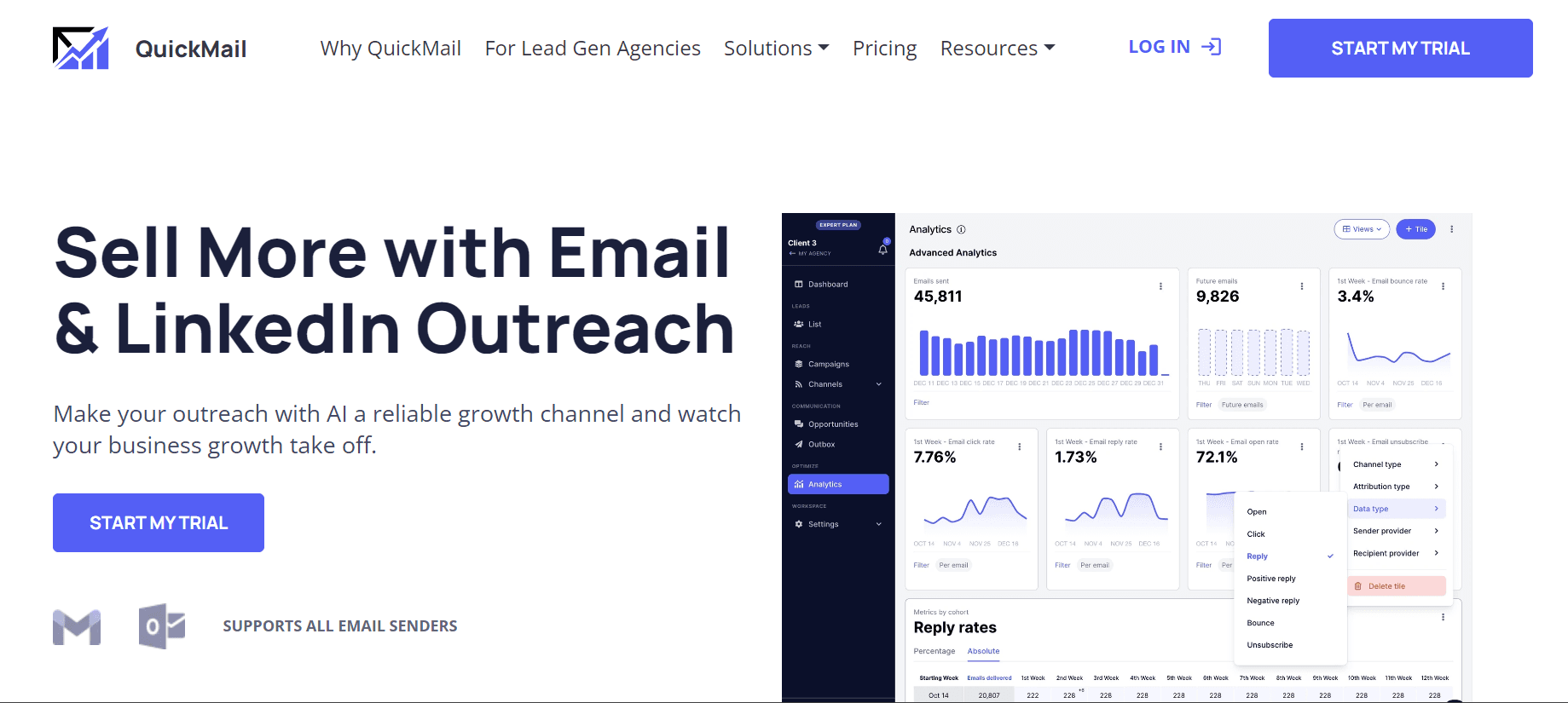Click Per email chip in click rate tile
1568x703 pixels.
point(953,565)
